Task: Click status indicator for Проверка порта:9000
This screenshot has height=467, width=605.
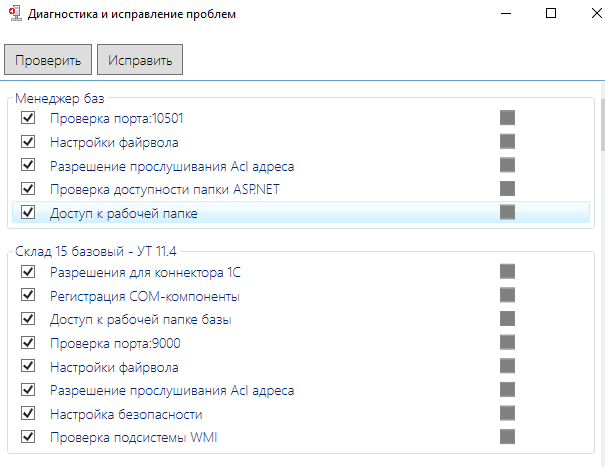Action: pos(507,342)
